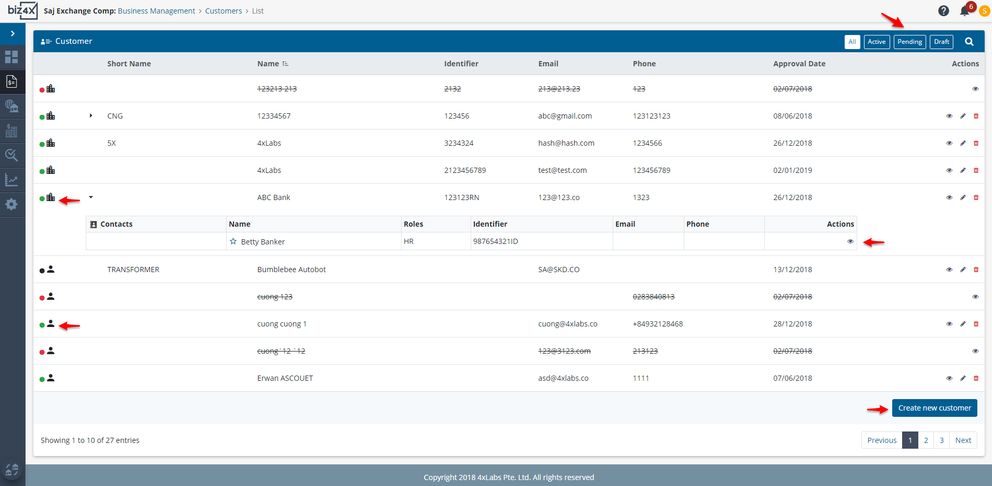Open the notifications bell
This screenshot has height=486, width=992.
pyautogui.click(x=965, y=11)
